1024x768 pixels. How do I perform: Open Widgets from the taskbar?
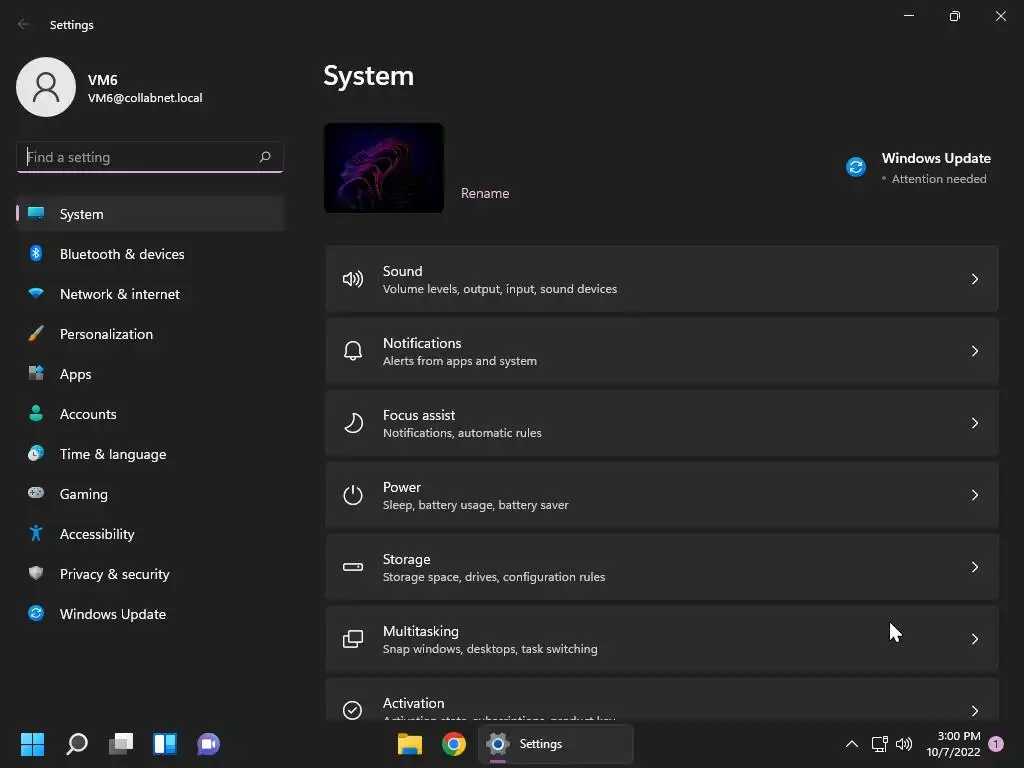(x=165, y=744)
